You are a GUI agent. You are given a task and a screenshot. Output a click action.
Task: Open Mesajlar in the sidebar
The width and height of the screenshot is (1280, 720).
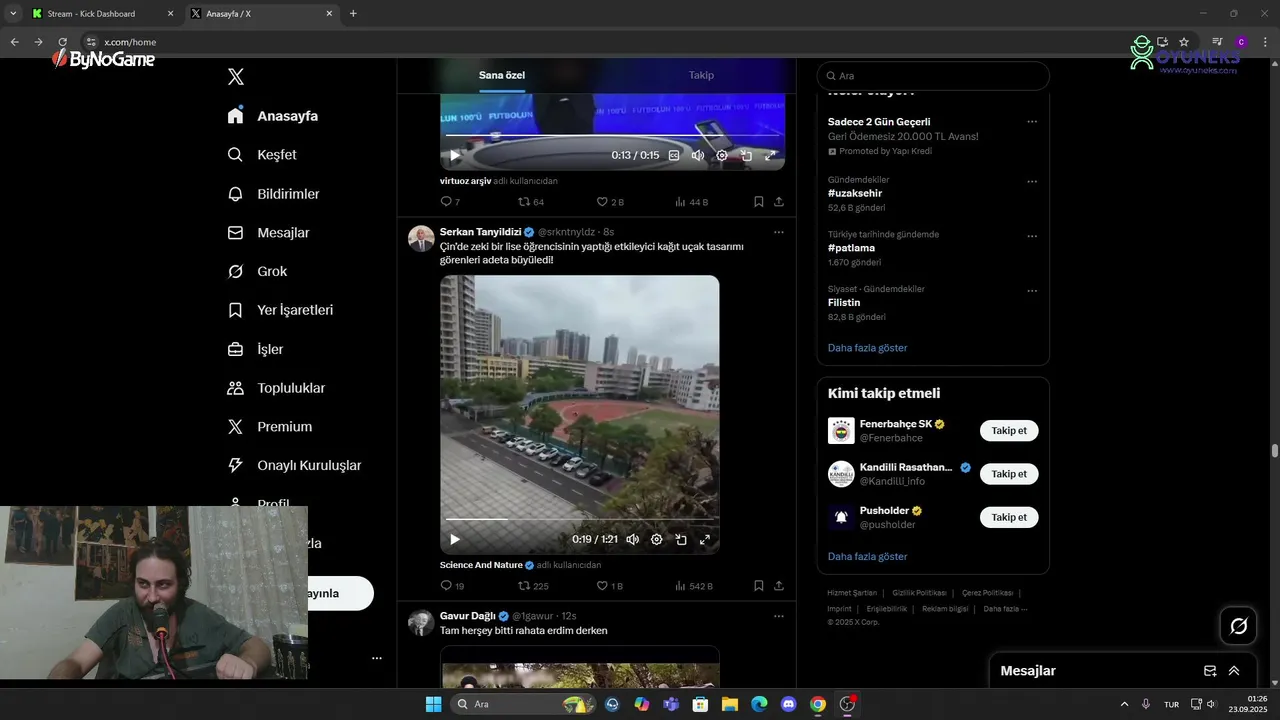[268, 233]
